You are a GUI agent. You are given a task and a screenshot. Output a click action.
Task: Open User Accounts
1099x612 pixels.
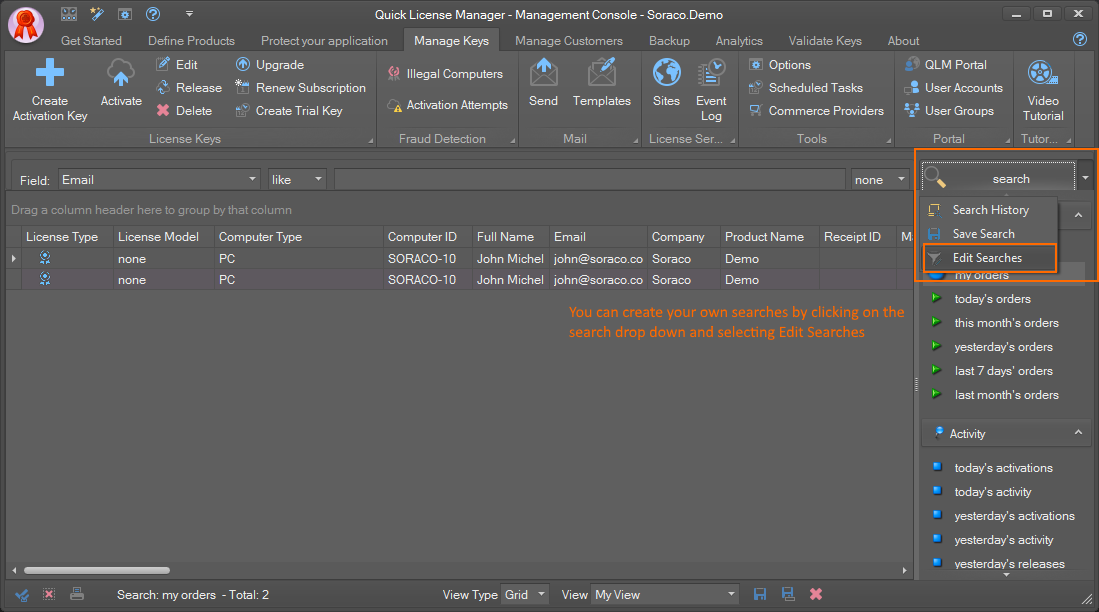(x=953, y=88)
